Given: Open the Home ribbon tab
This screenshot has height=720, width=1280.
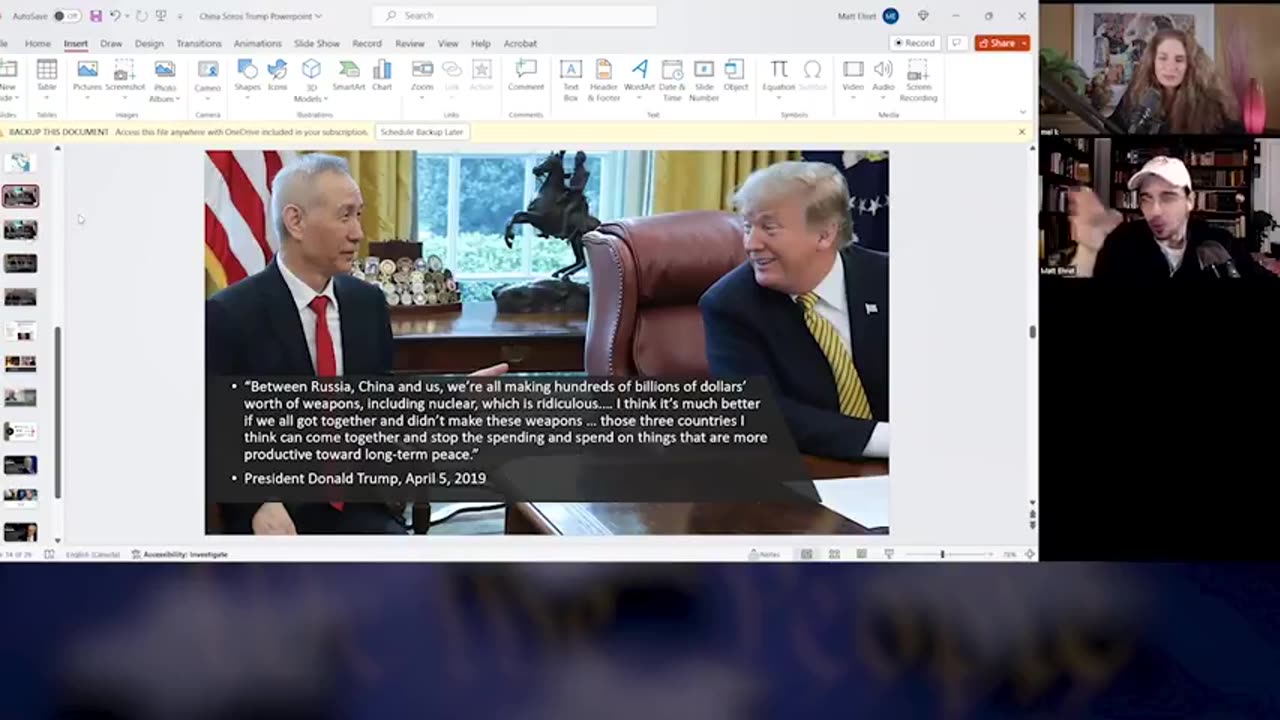Looking at the screenshot, I should coord(38,44).
